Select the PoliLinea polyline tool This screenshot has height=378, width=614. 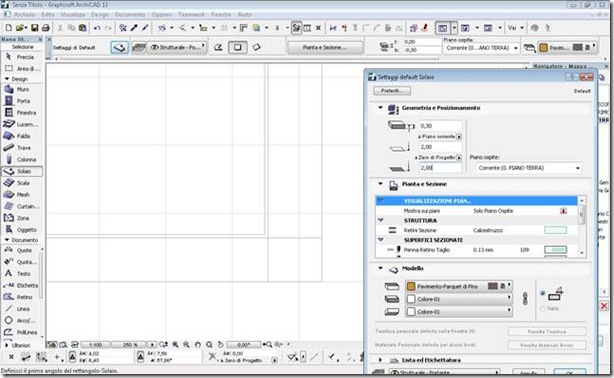pyautogui.click(x=22, y=333)
